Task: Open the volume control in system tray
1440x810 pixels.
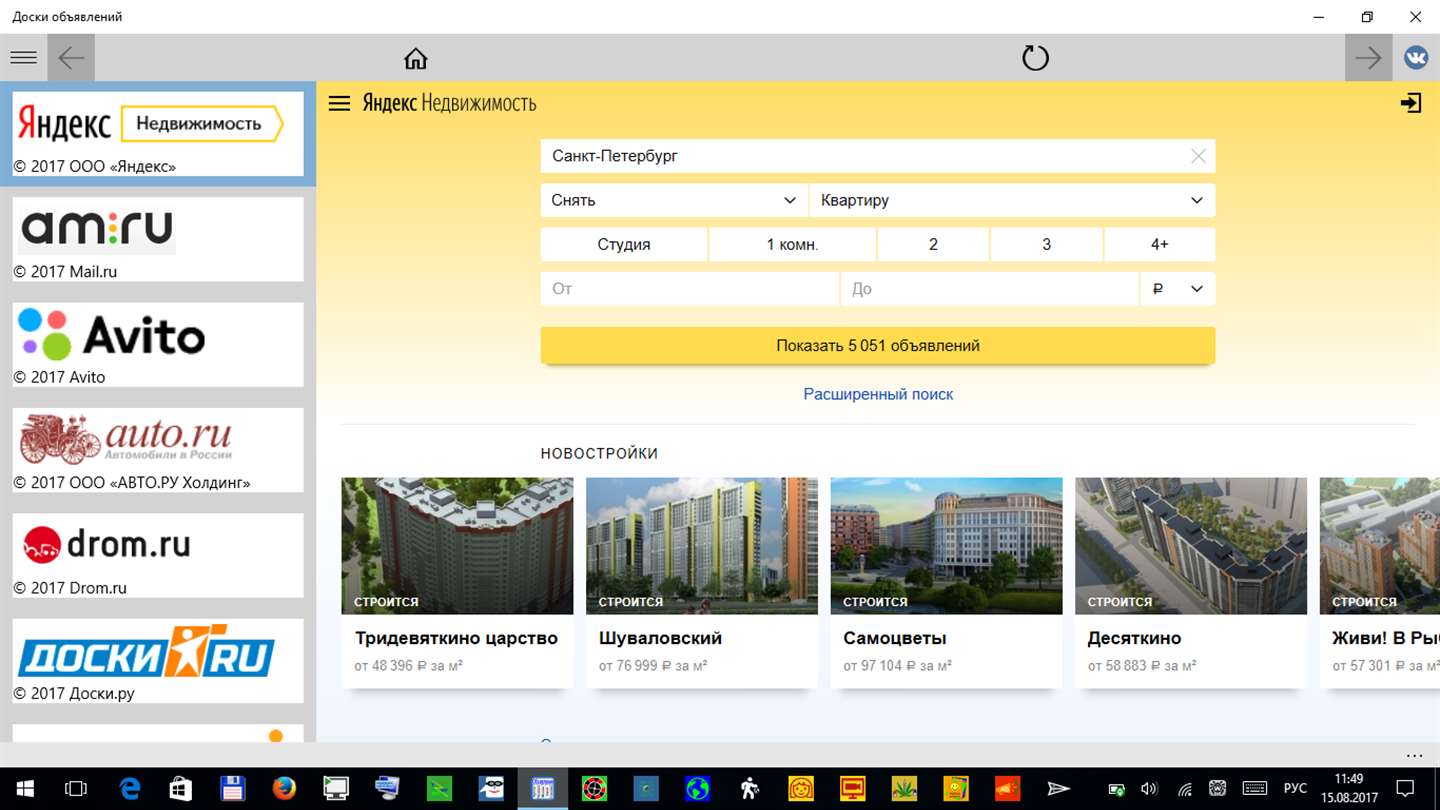Action: [x=1150, y=789]
